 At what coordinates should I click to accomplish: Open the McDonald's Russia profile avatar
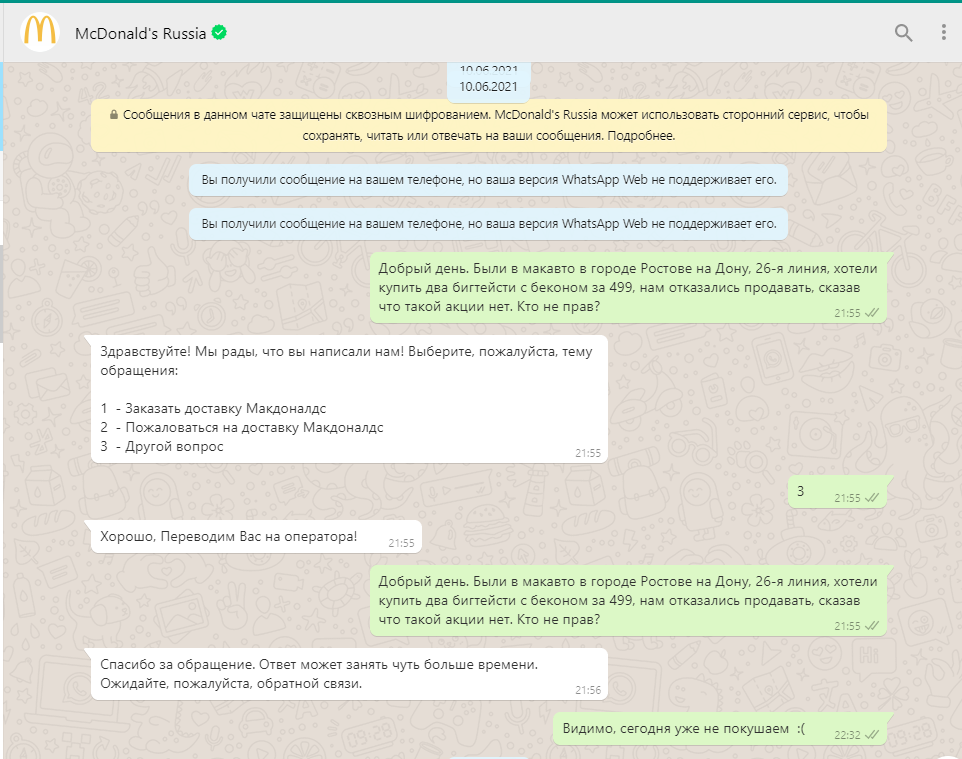click(x=40, y=31)
